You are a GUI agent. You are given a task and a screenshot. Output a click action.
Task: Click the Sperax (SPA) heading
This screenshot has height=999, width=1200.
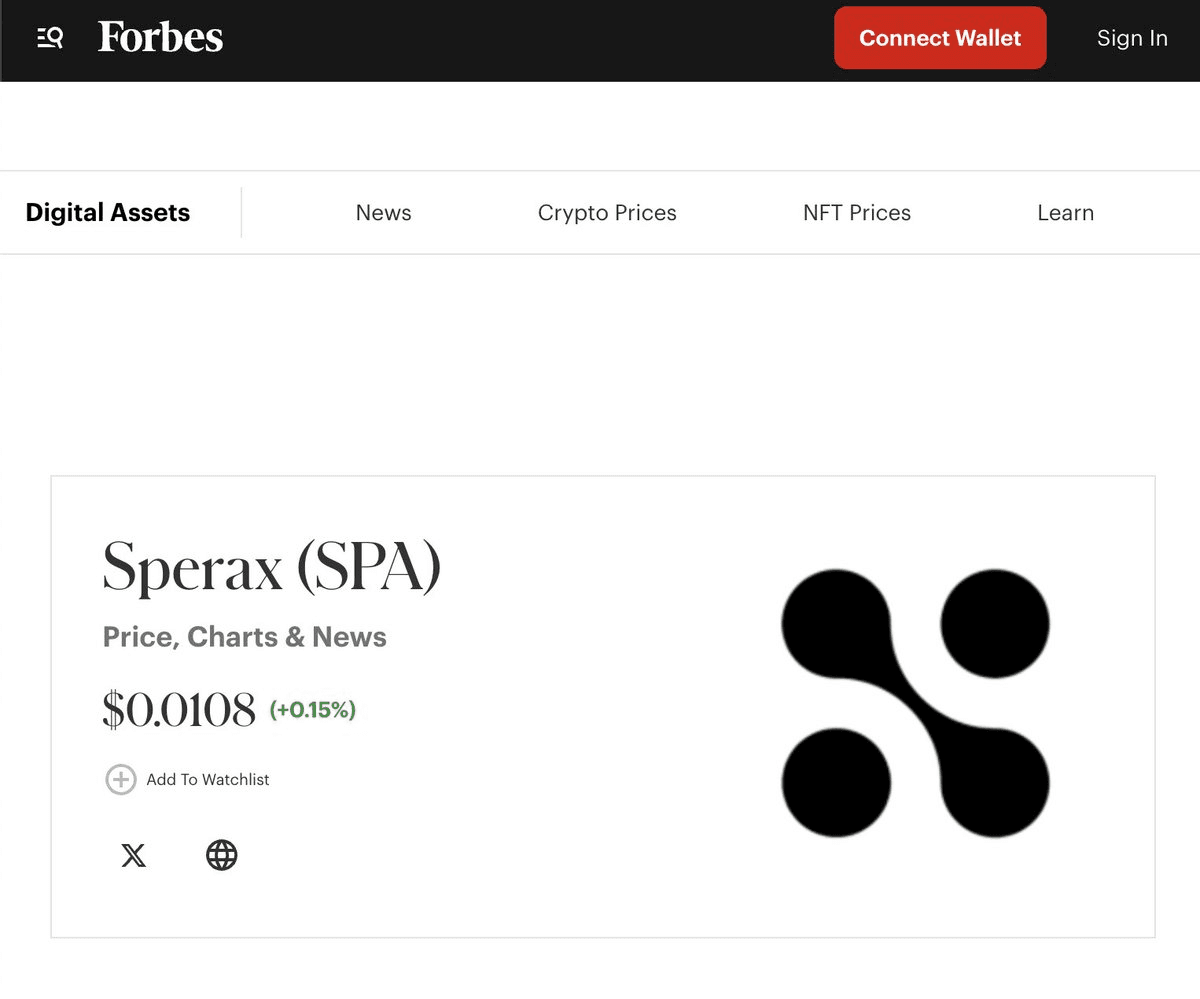(271, 567)
